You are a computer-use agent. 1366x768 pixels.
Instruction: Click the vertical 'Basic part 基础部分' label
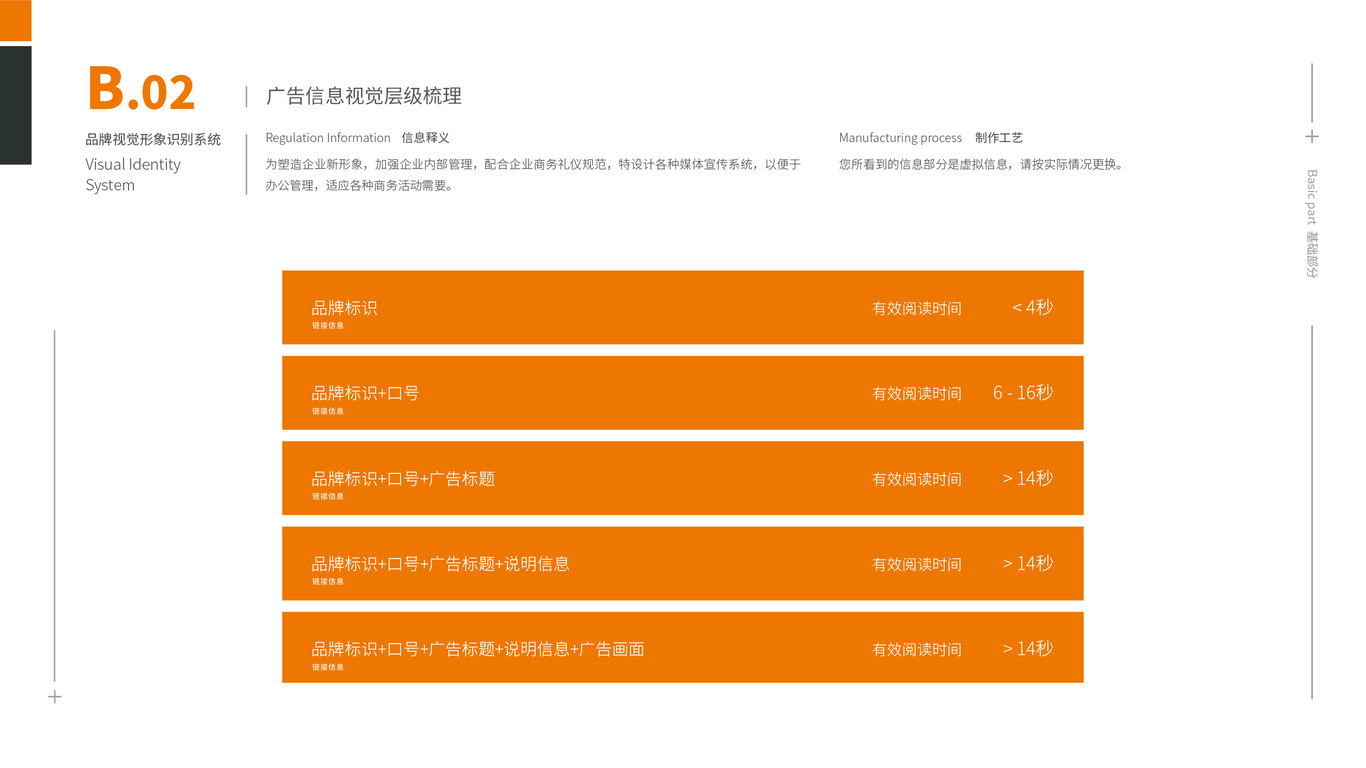point(1312,224)
